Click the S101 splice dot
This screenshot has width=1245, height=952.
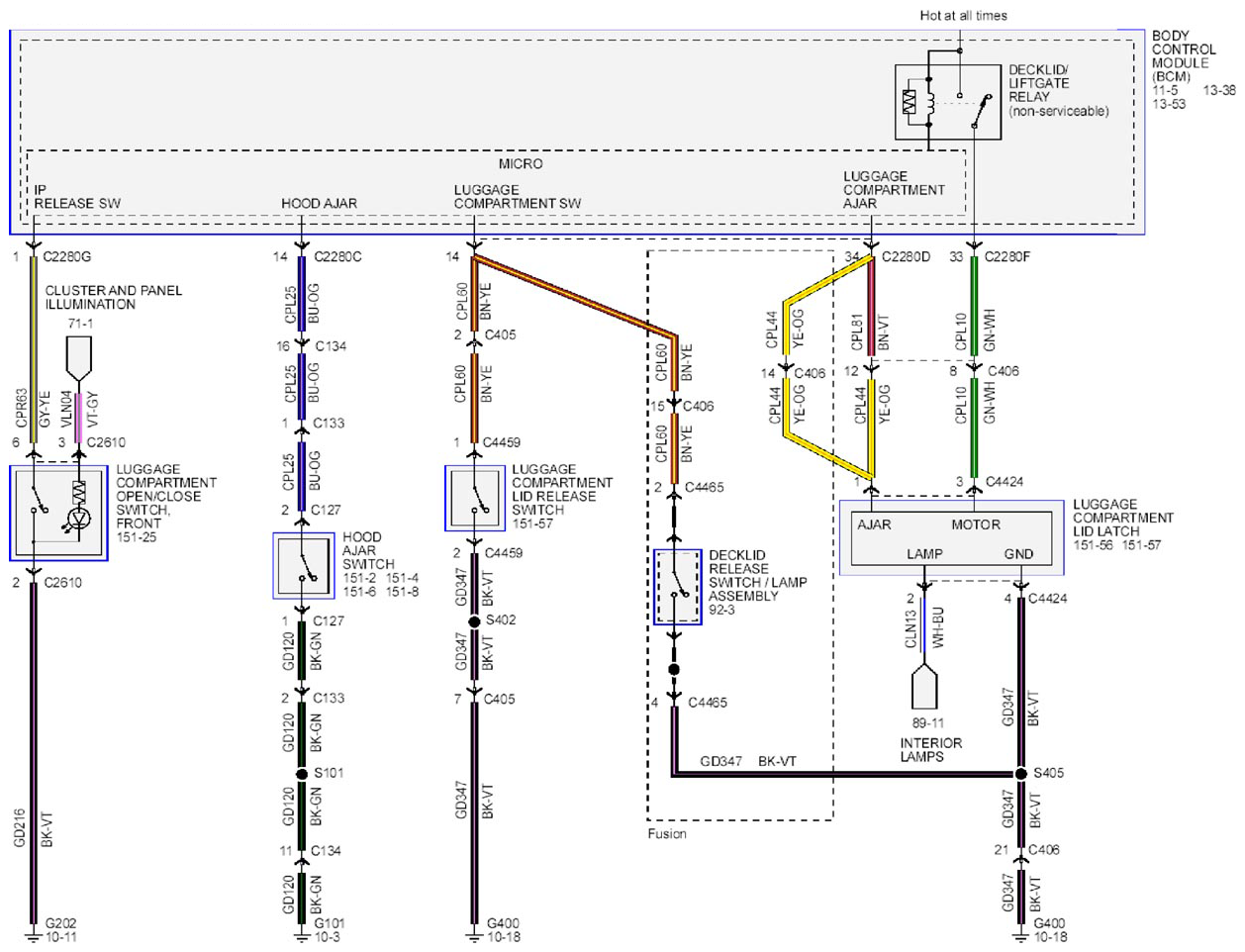click(302, 773)
